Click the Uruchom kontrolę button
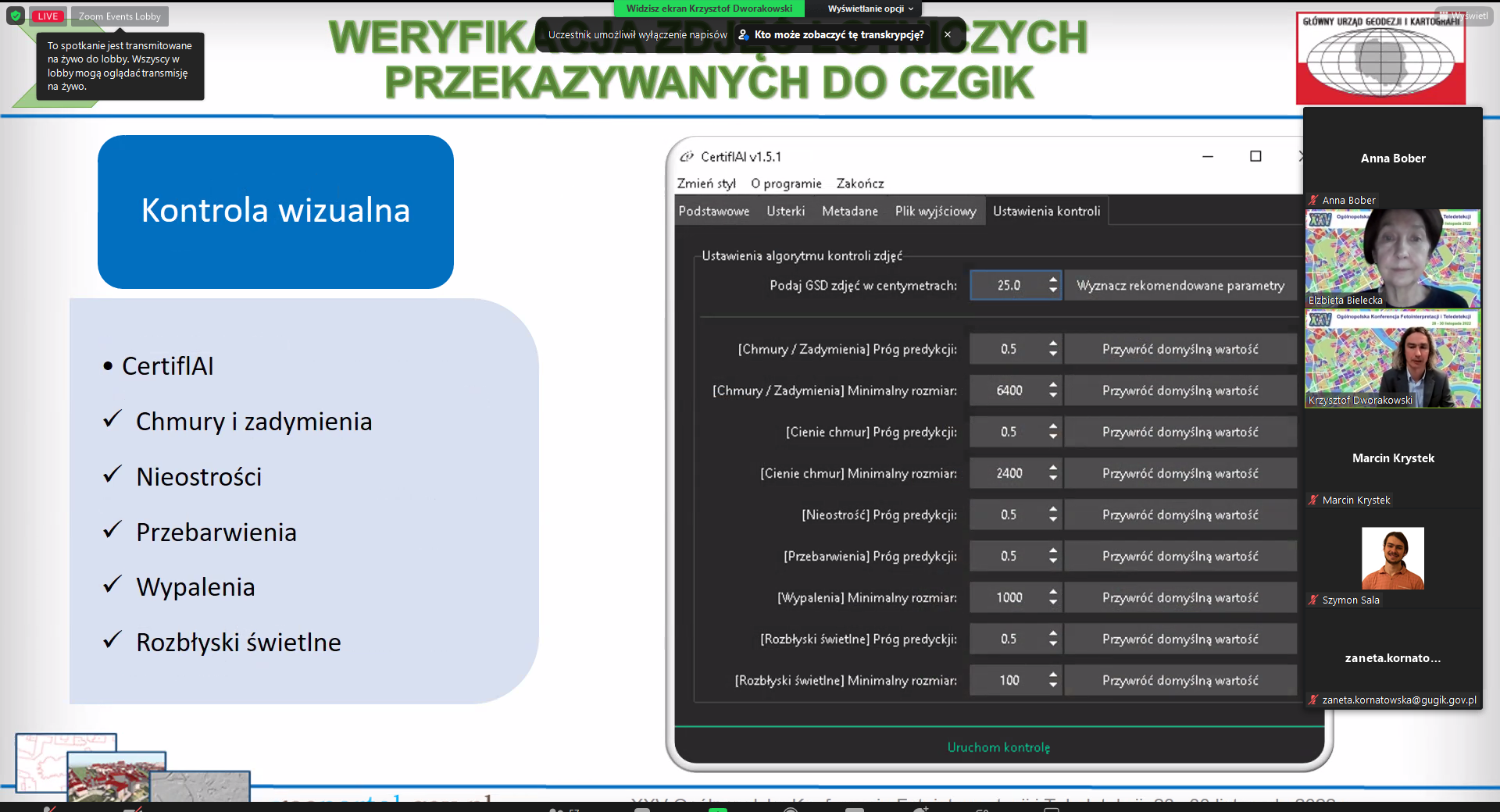 click(998, 747)
